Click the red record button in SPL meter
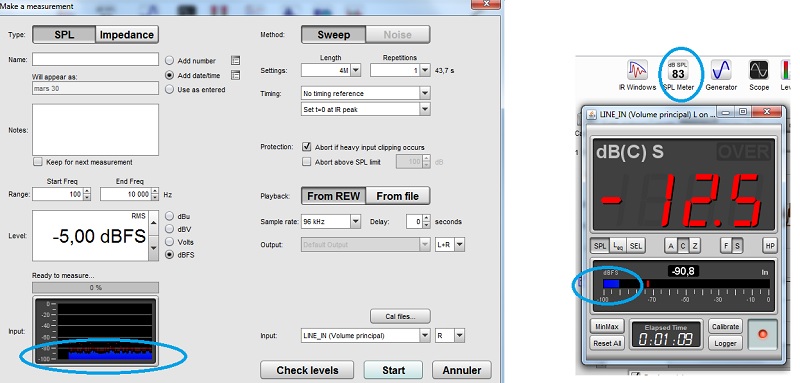Viewport: 800px width, 383px height. (x=763, y=334)
